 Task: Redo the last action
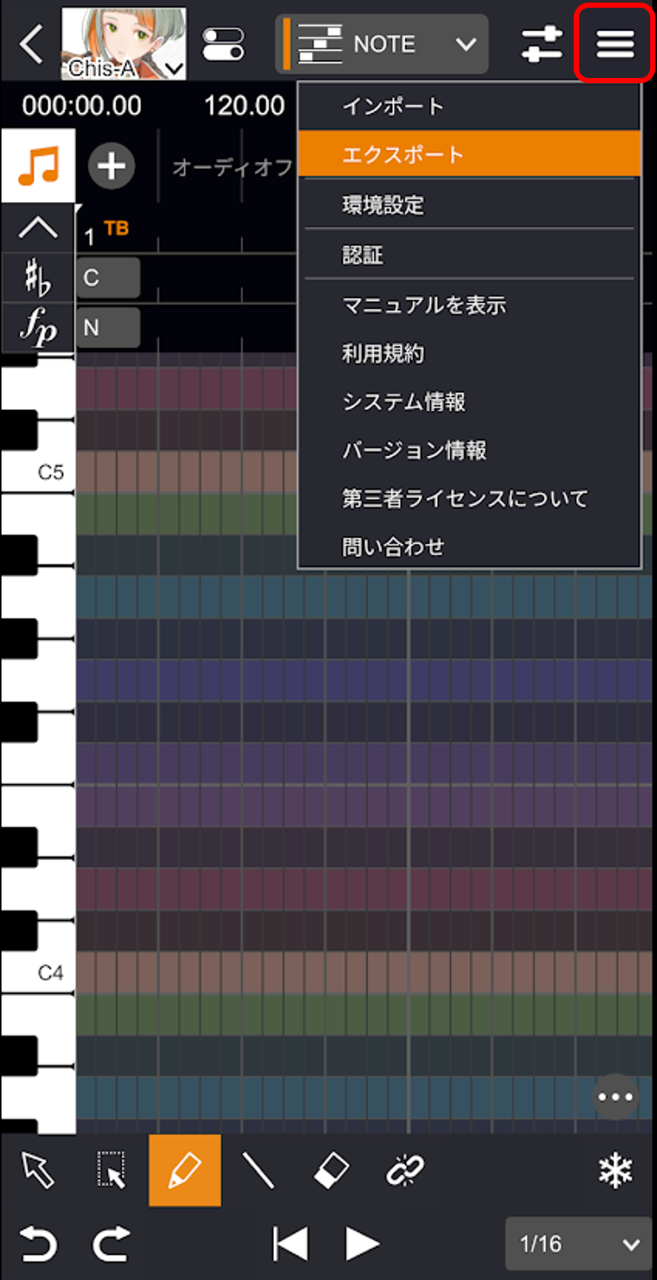(111, 1245)
